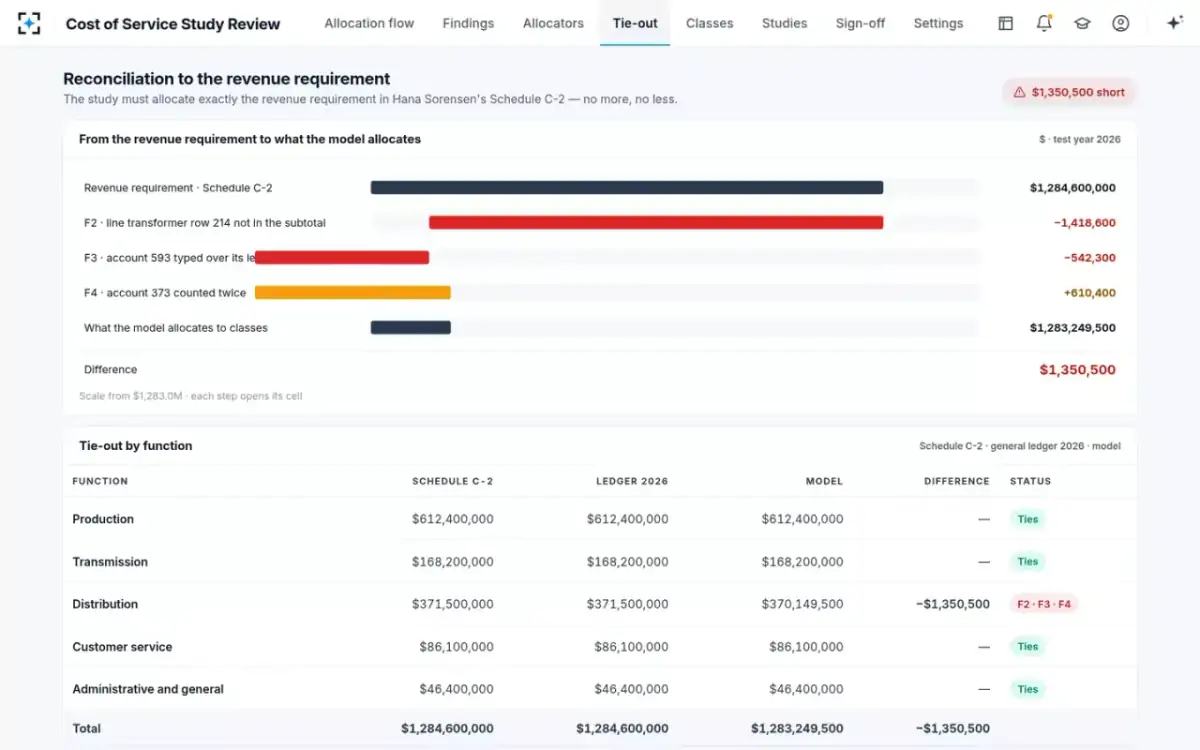The width and height of the screenshot is (1200, 750).
Task: Click F4 account 373 counted twice label
Action: (165, 293)
